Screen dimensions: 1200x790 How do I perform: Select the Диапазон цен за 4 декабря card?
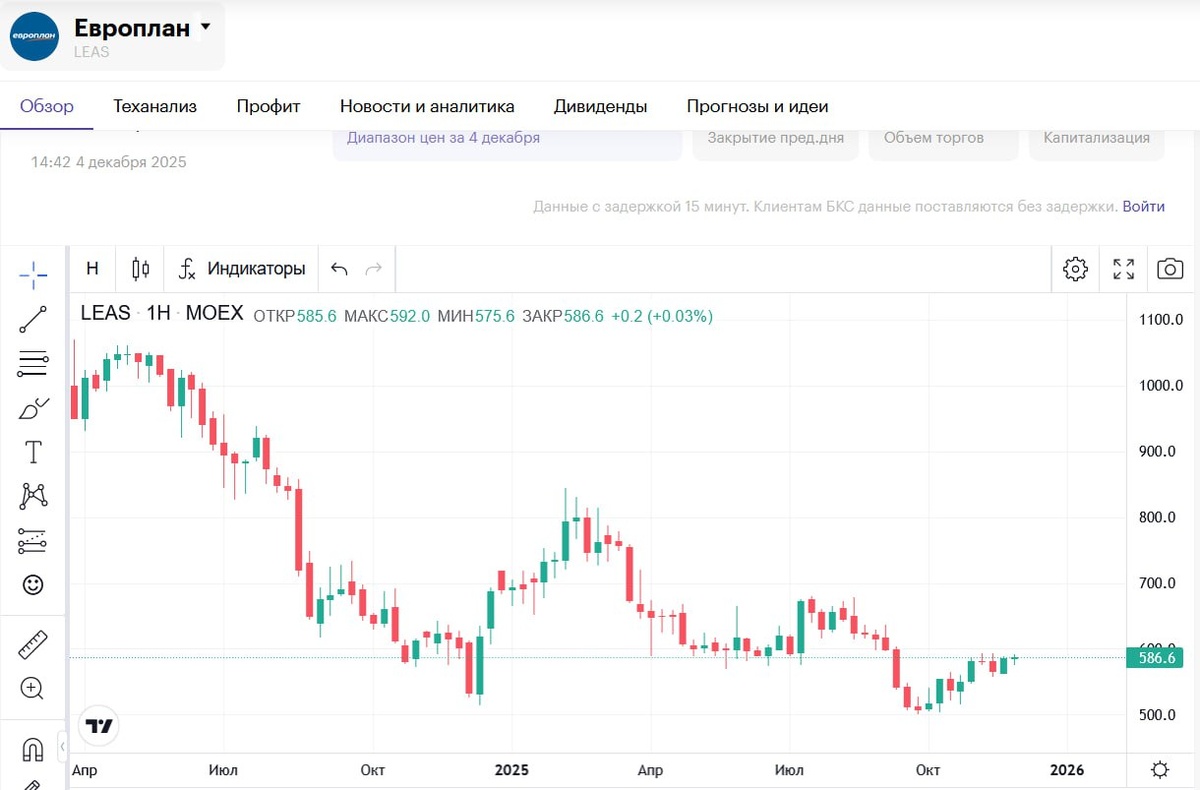(507, 143)
